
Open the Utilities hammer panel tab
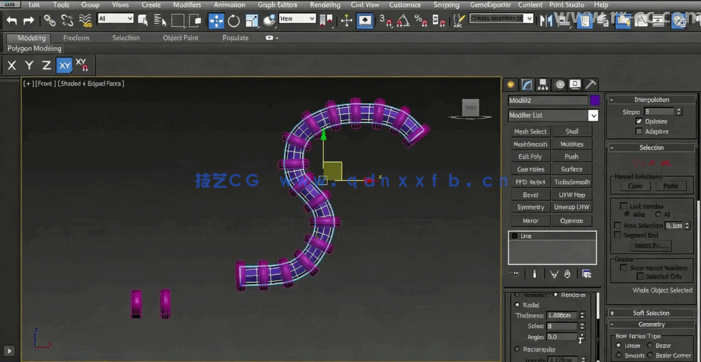[591, 84]
